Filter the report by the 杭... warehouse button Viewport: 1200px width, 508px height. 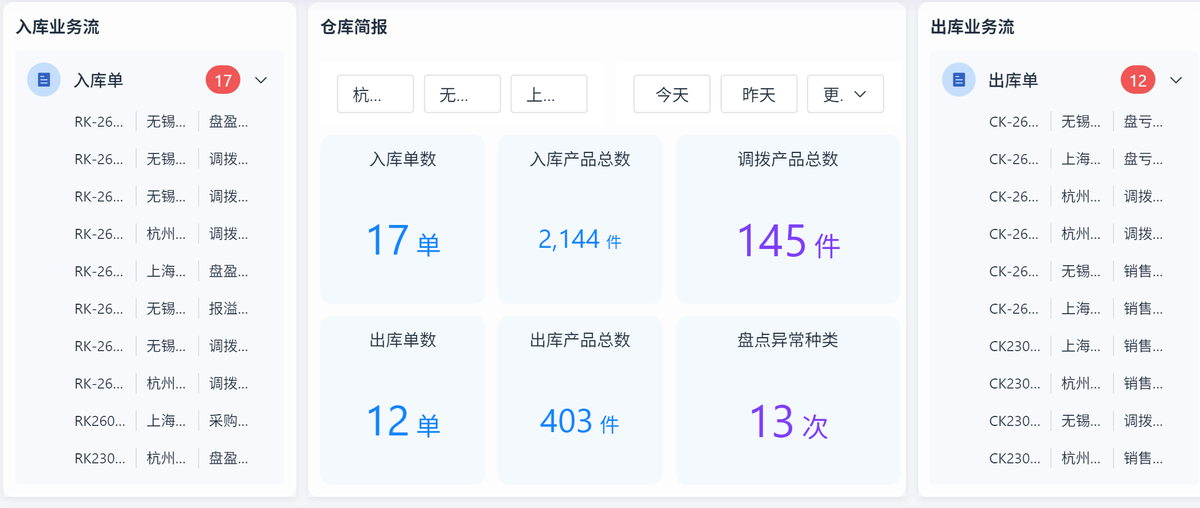(375, 94)
